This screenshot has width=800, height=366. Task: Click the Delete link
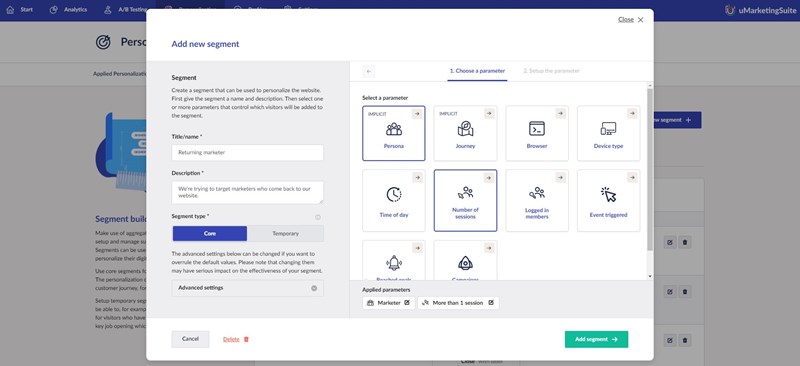(x=231, y=339)
